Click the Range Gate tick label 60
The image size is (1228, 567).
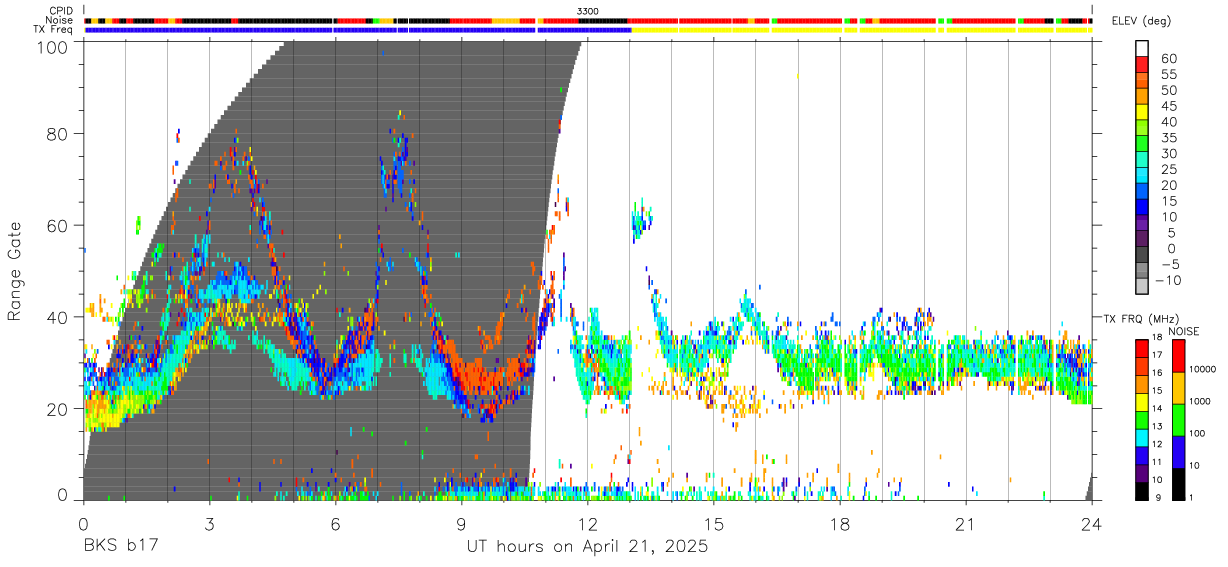pos(58,225)
